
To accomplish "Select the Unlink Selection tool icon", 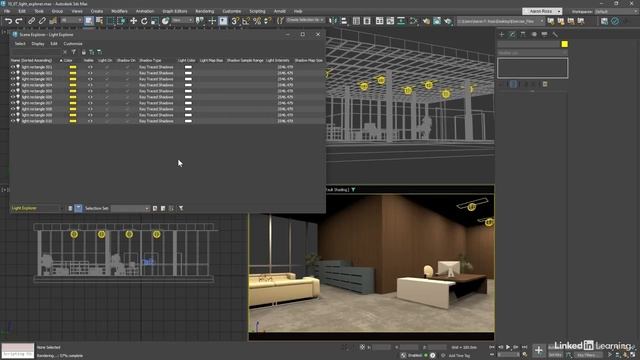I will [x=42, y=21].
